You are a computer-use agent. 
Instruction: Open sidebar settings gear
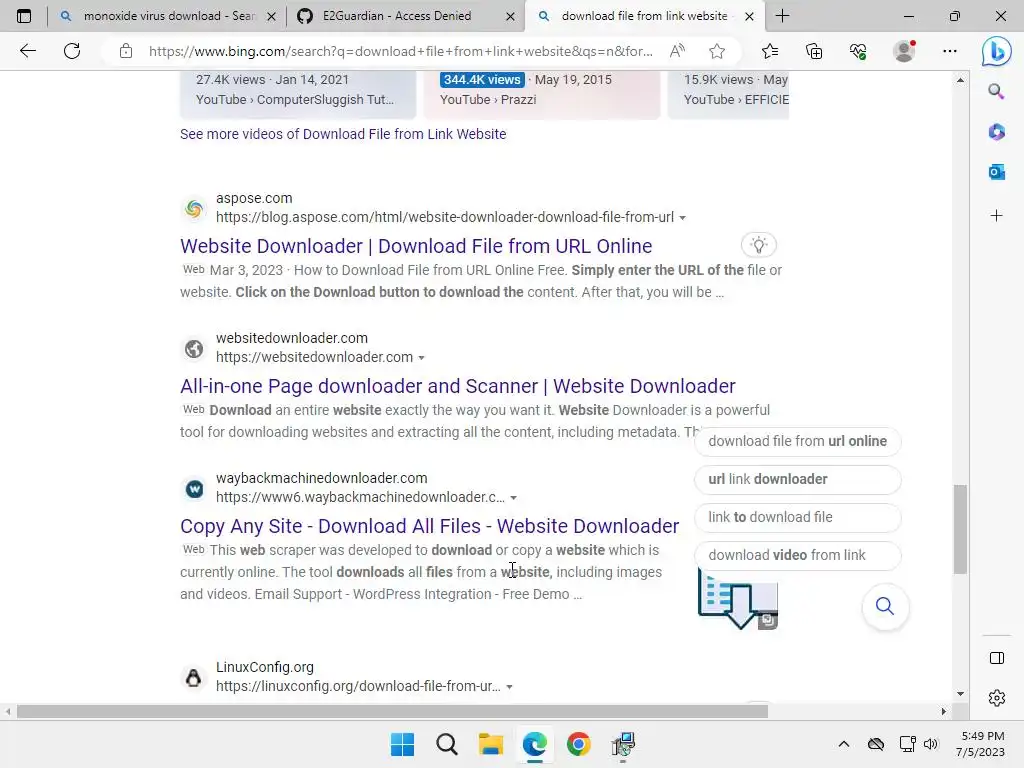(997, 698)
